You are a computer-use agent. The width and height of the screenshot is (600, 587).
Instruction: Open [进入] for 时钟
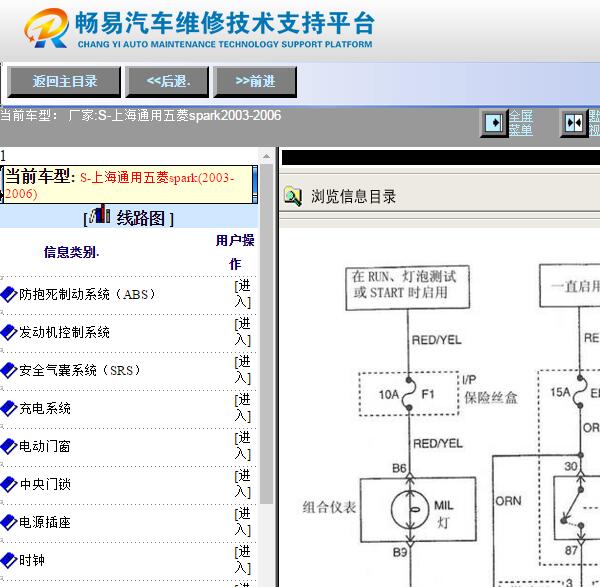click(243, 560)
